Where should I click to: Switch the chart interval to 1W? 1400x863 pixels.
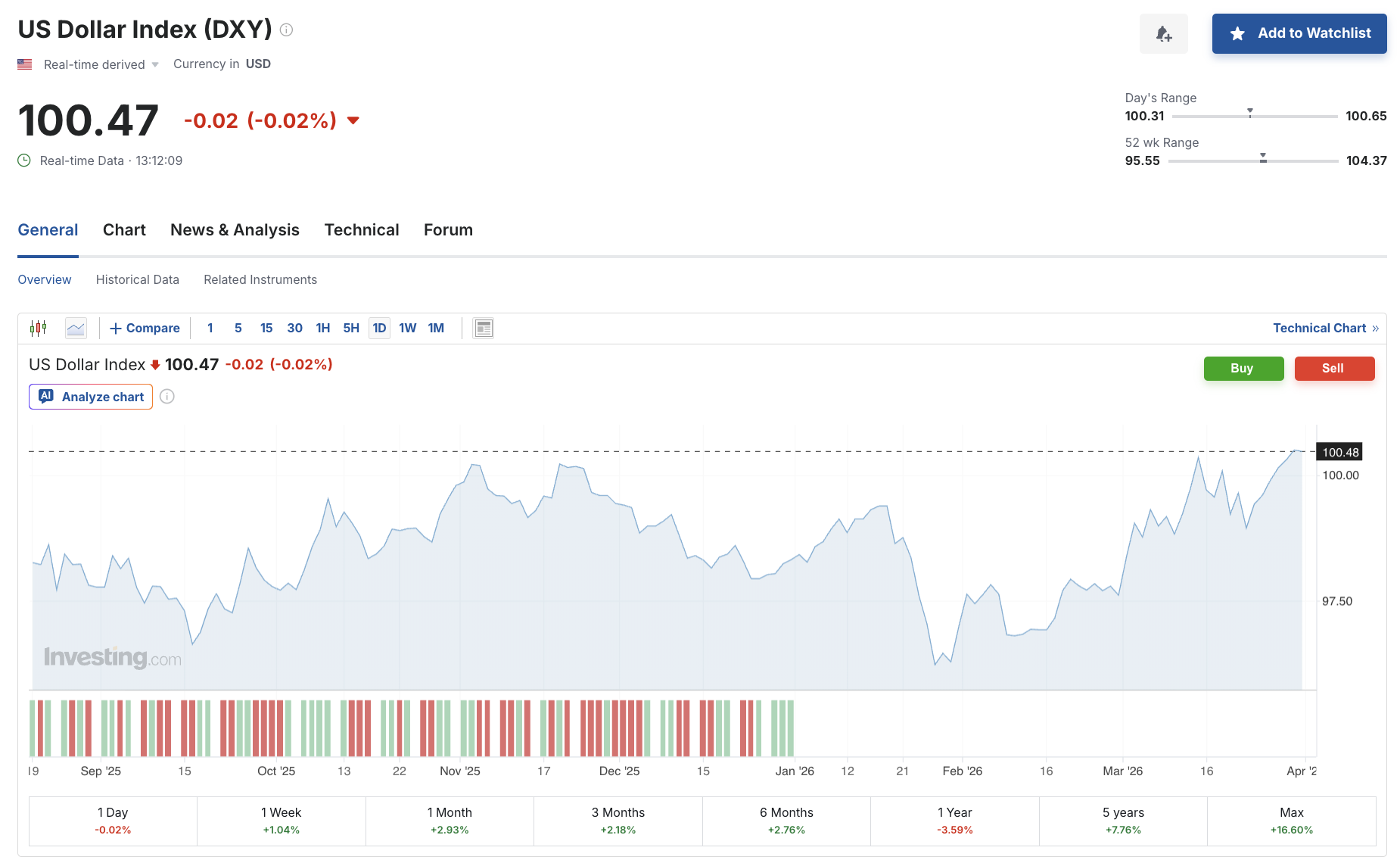click(407, 328)
